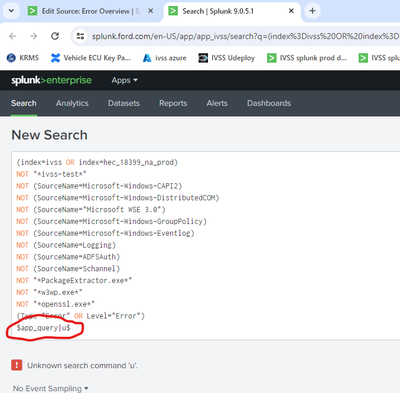Viewport: 400px width, 393px height.
Task: Click the SourceName="Microsoft WSE 3.0" line
Action: 91,210
